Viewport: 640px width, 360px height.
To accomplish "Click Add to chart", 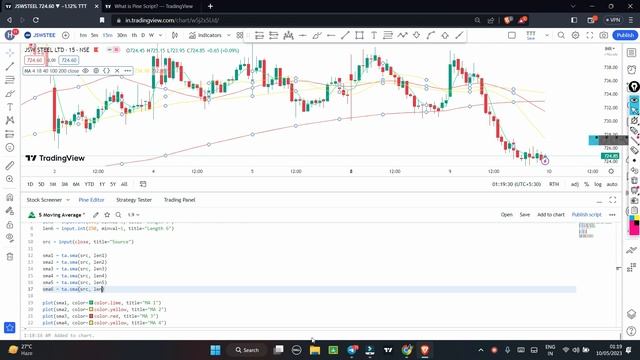I will click(551, 215).
